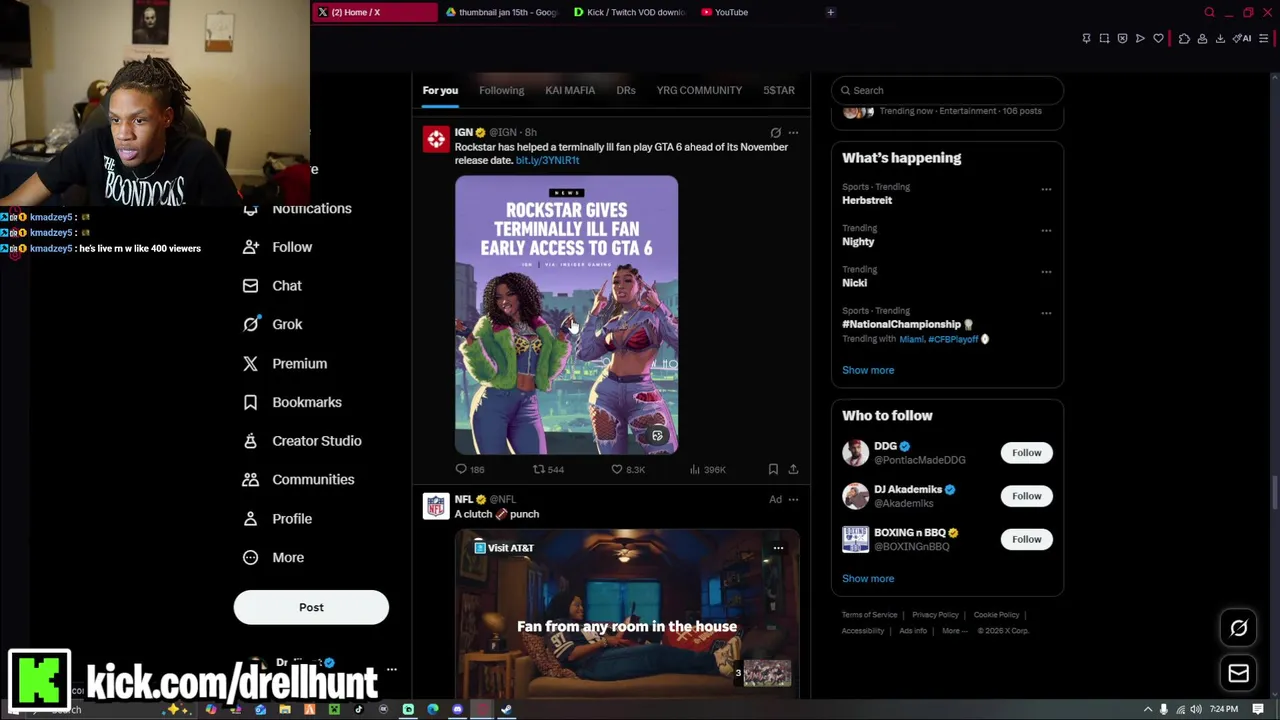This screenshot has height=720, width=1280.
Task: Like the IGN post
Action: tap(628, 469)
